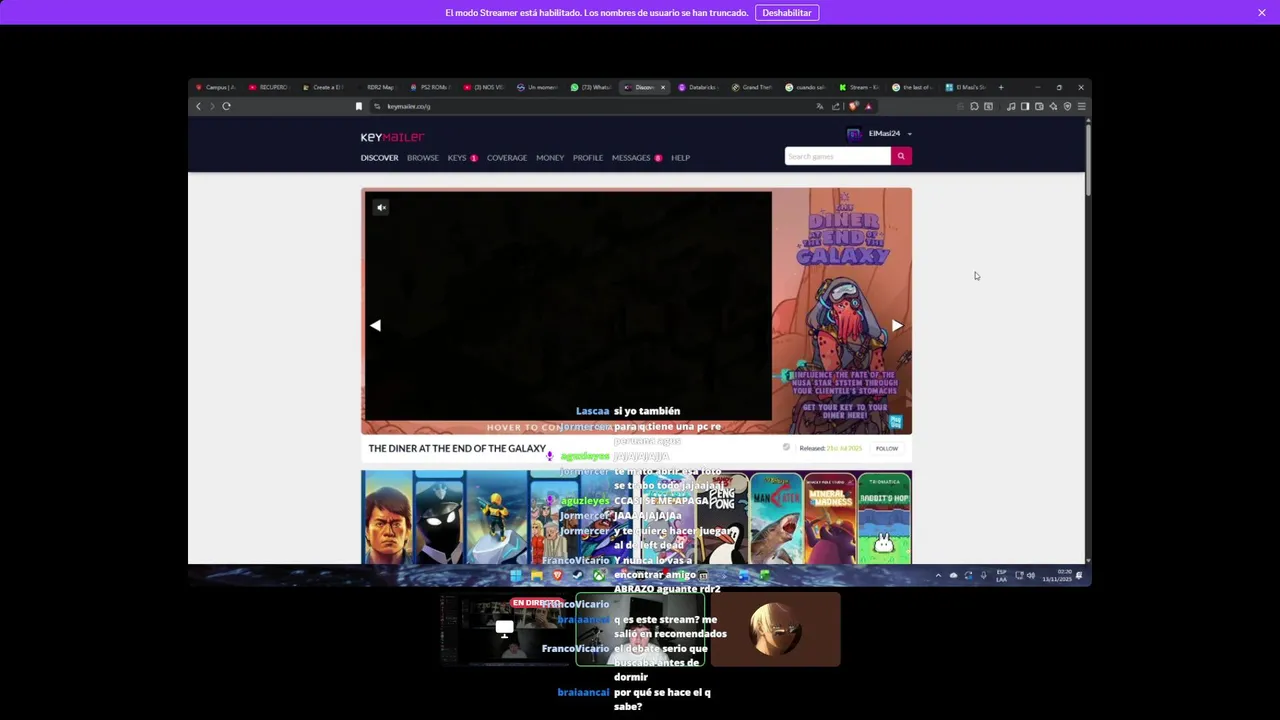Show previous featured game with left arrow
1280x720 pixels.
click(375, 325)
